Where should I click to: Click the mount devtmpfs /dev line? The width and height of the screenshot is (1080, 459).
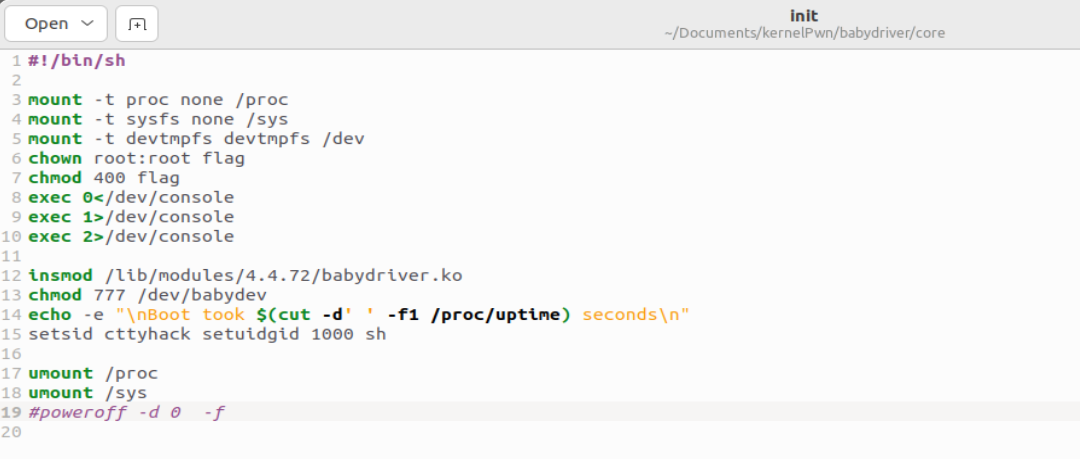click(x=195, y=139)
